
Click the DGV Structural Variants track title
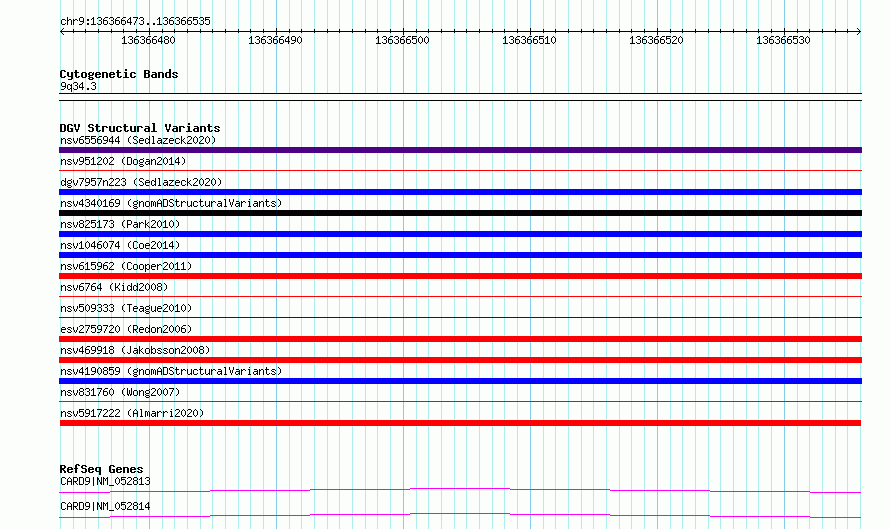[x=140, y=128]
